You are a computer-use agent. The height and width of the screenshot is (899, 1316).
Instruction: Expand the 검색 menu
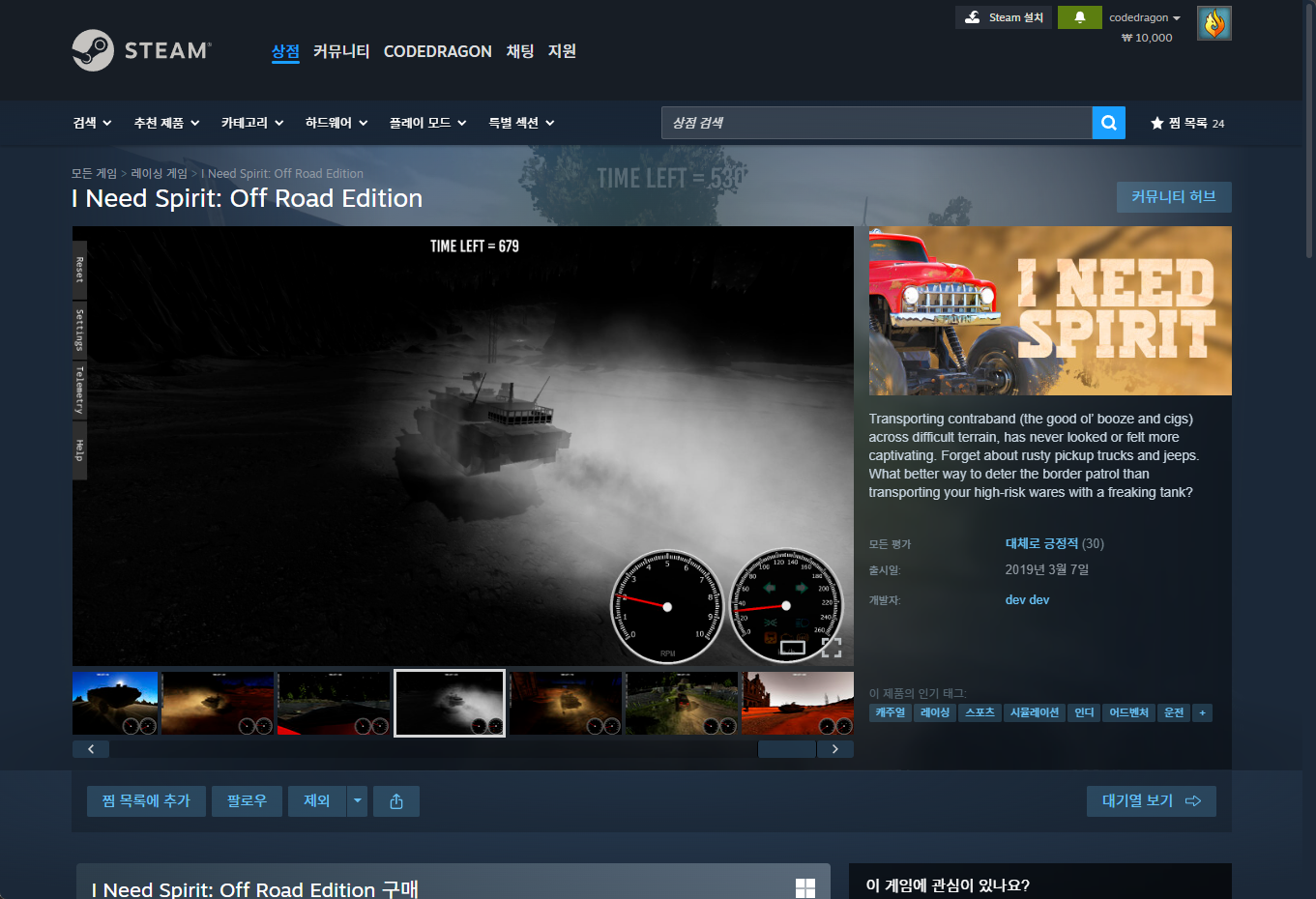[x=93, y=123]
